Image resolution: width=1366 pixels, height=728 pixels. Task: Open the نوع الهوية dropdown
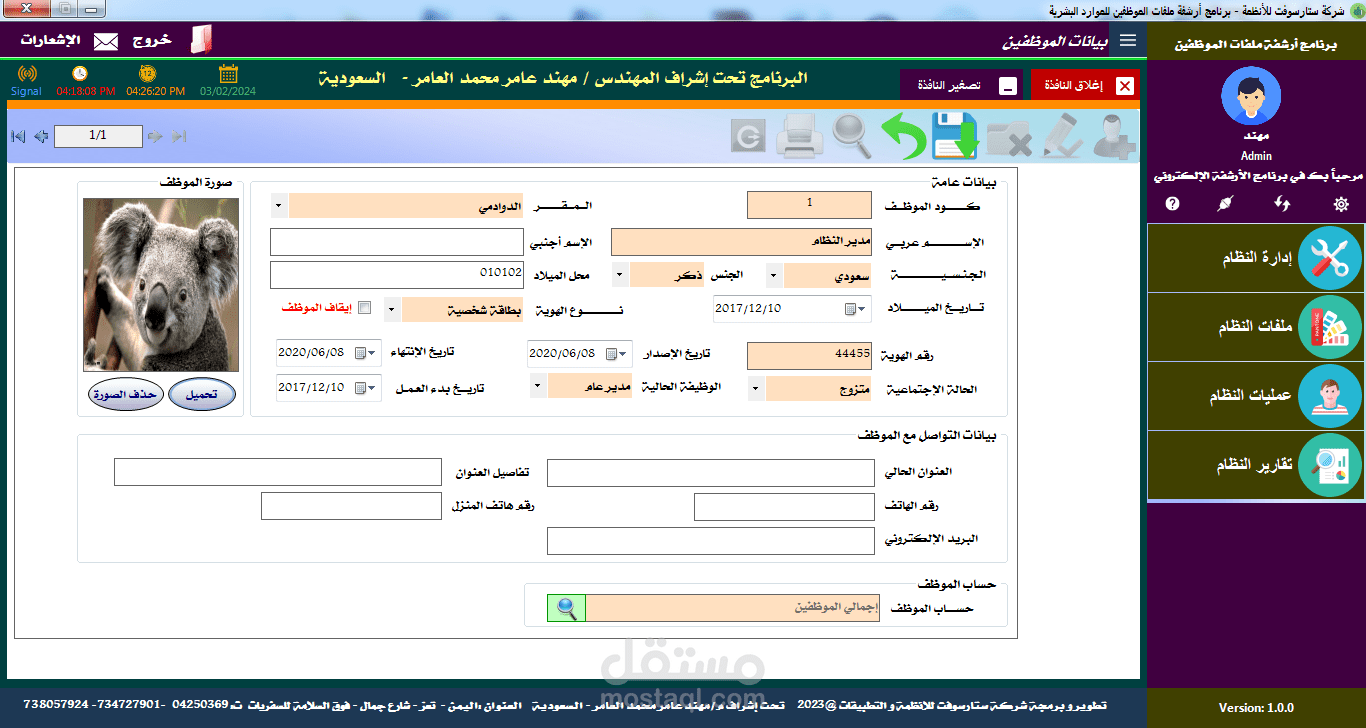[x=393, y=309]
